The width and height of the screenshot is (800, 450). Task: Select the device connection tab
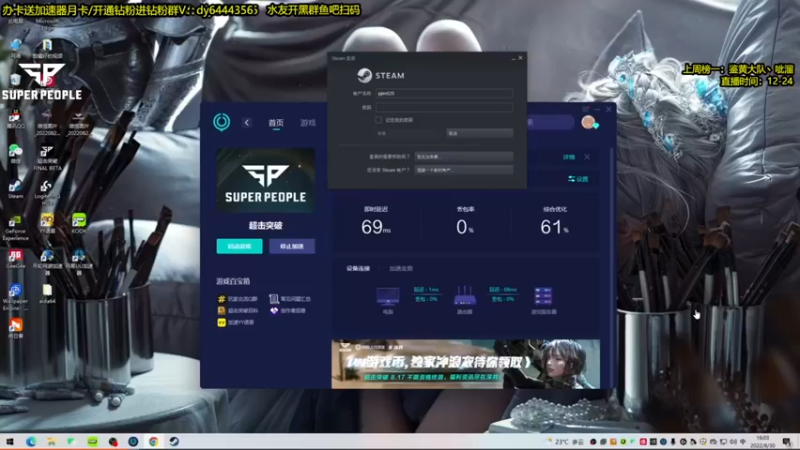coord(358,268)
